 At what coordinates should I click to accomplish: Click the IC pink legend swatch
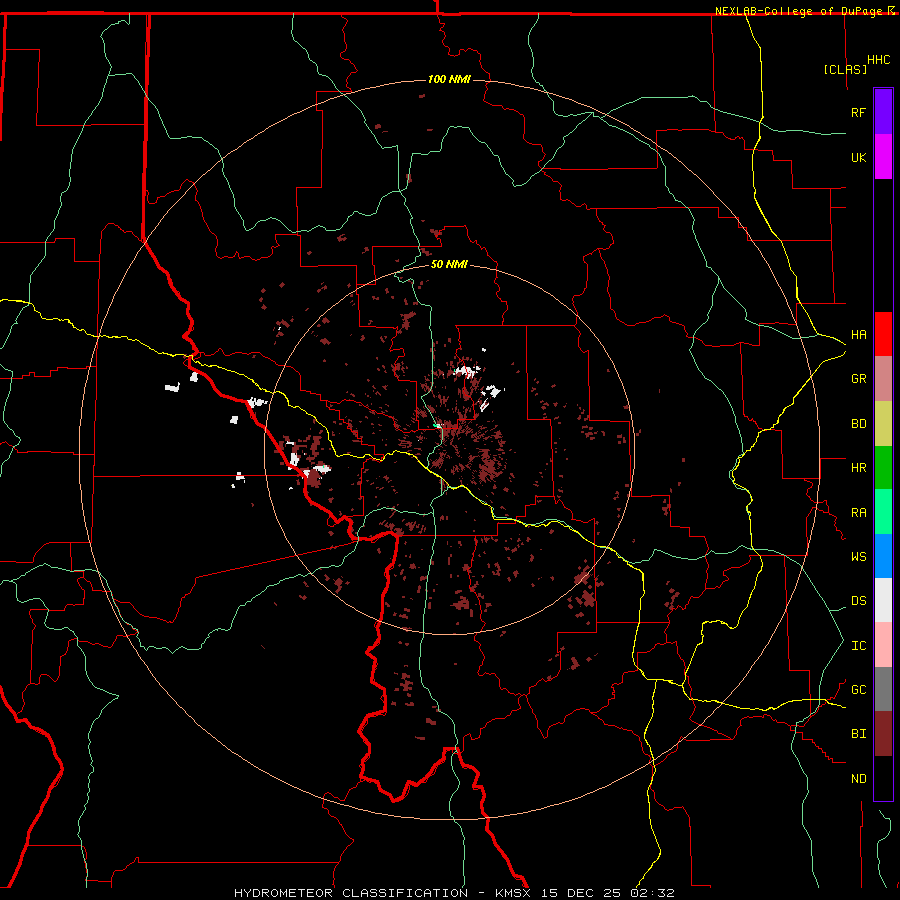point(883,645)
